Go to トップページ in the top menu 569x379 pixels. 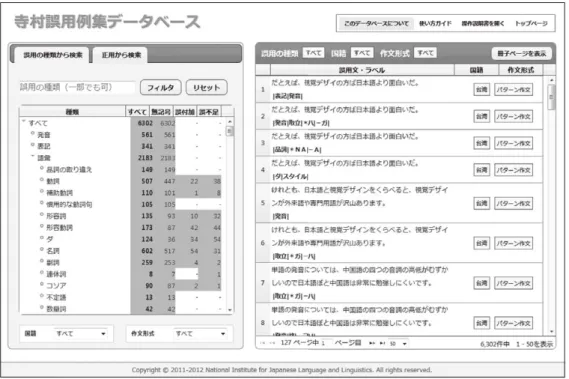[531, 23]
